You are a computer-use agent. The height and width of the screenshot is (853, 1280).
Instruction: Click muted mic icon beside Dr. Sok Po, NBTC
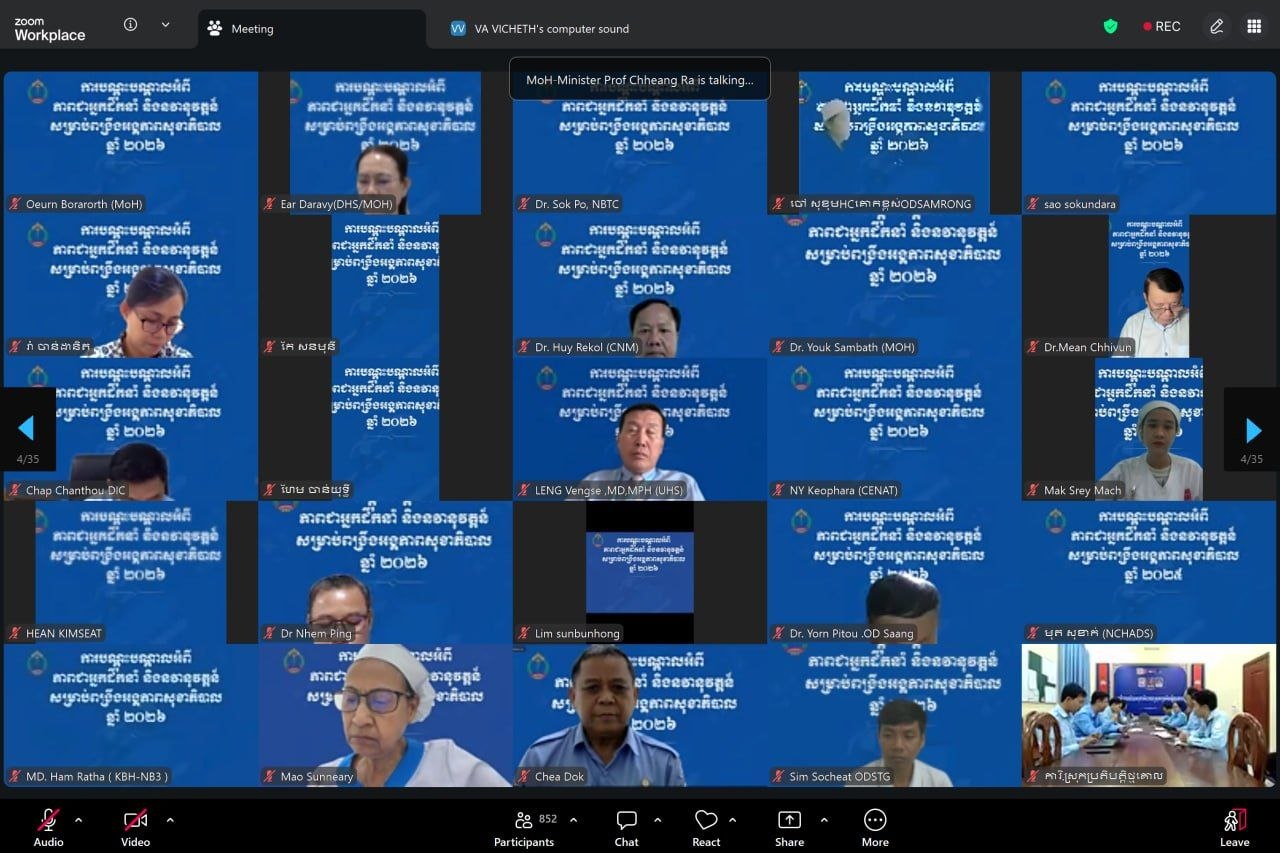524,204
